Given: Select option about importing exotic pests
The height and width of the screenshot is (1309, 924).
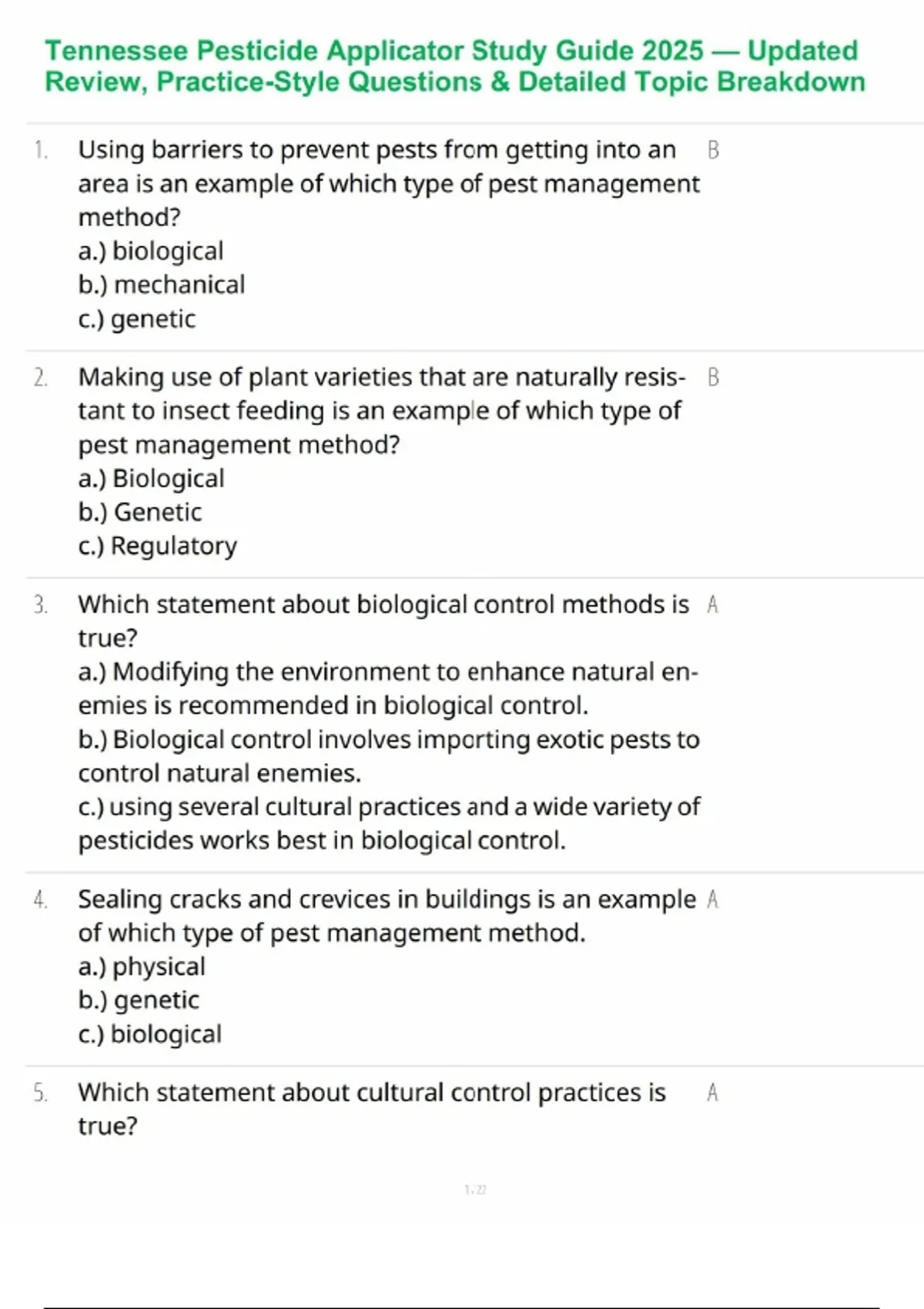Looking at the screenshot, I should coord(389,756).
